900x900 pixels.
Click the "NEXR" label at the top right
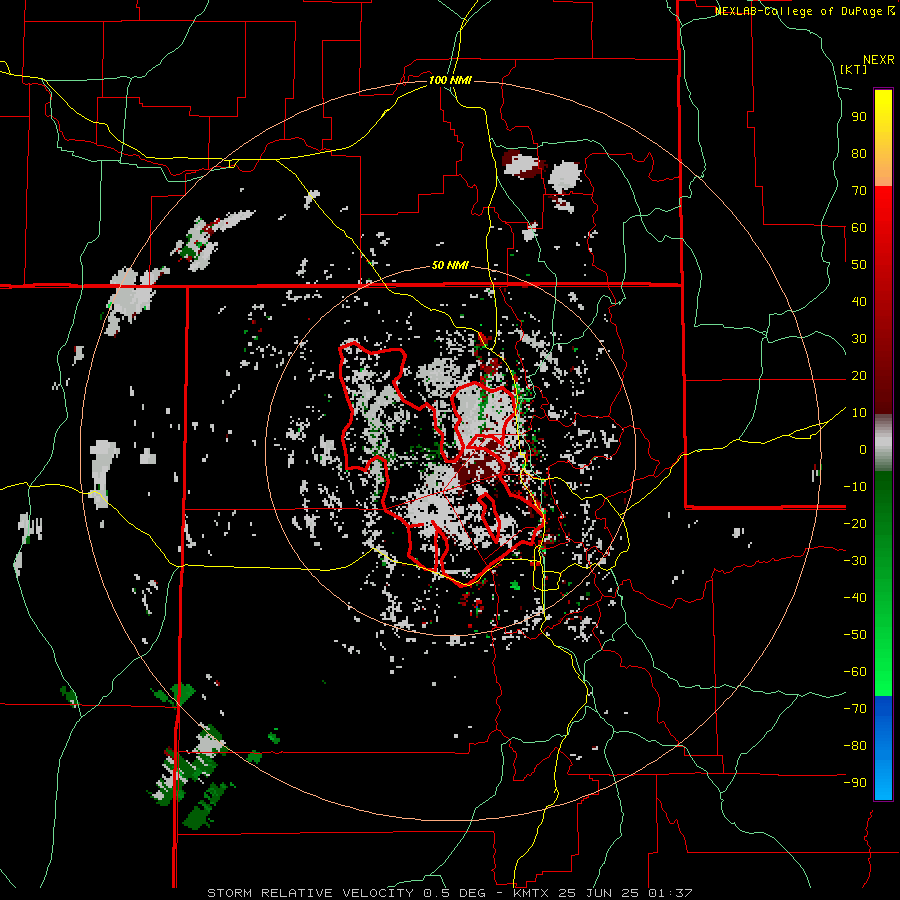pos(879,60)
